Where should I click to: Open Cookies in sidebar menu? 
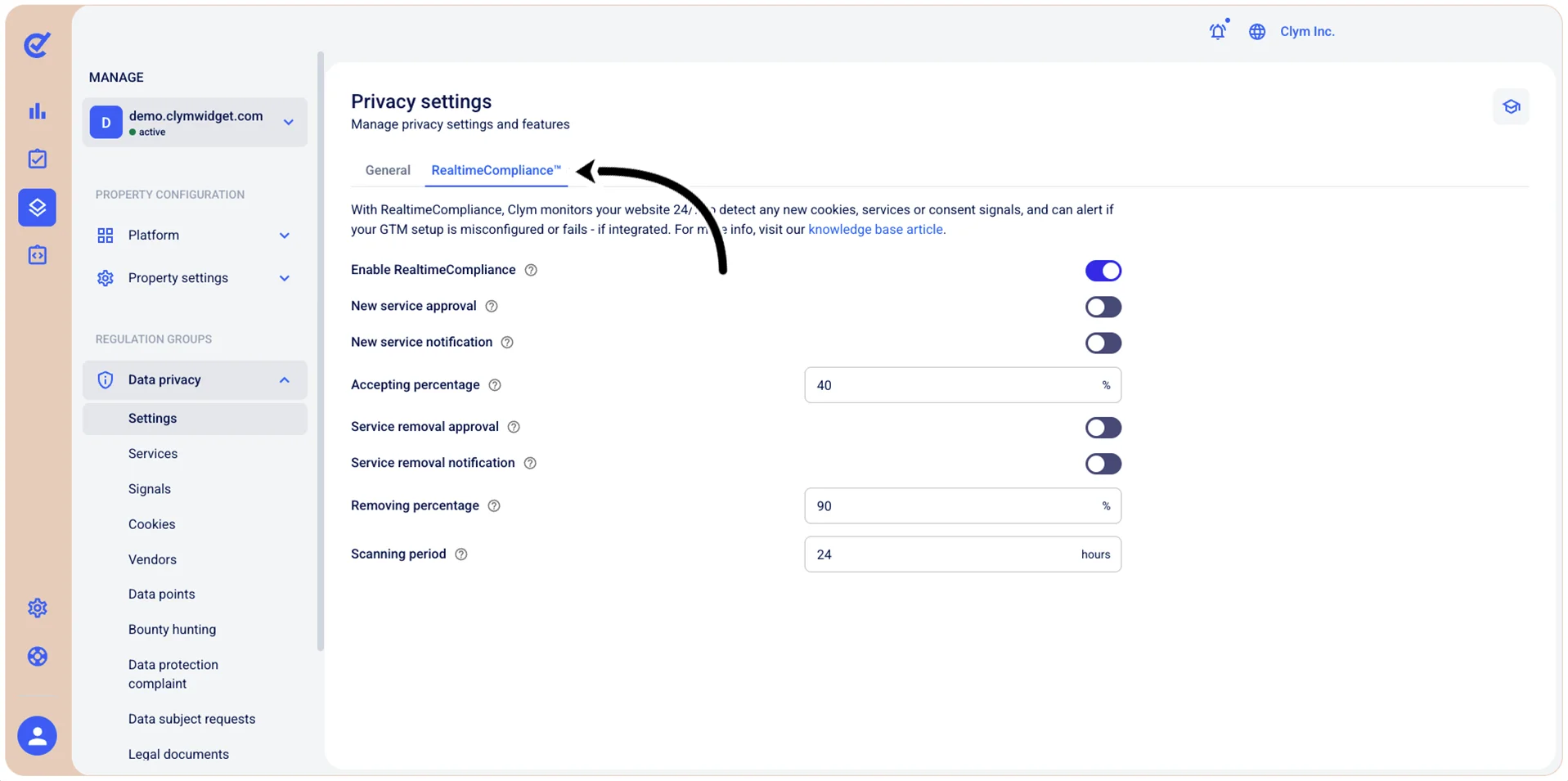152,524
